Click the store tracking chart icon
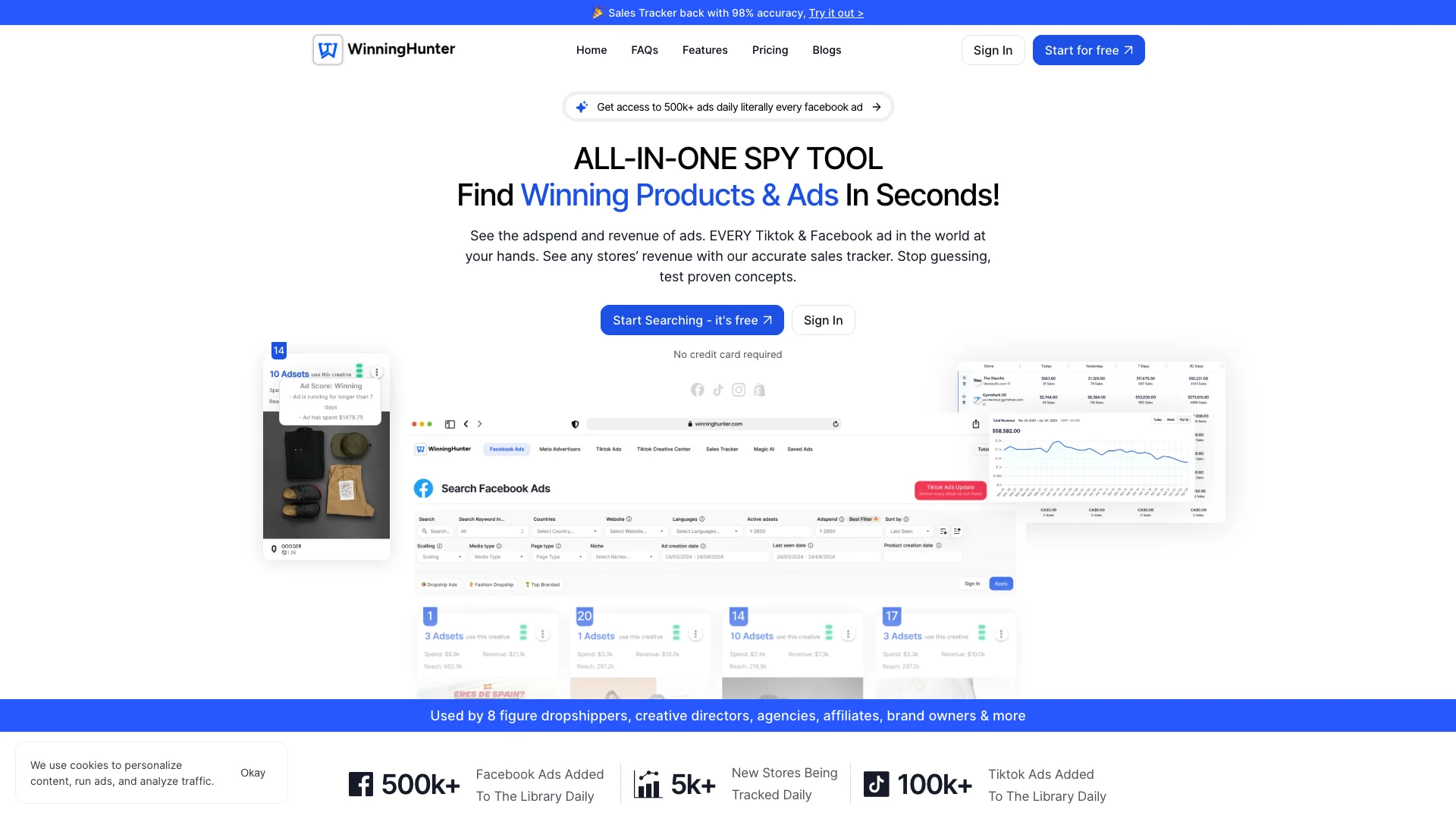 pos(647,784)
